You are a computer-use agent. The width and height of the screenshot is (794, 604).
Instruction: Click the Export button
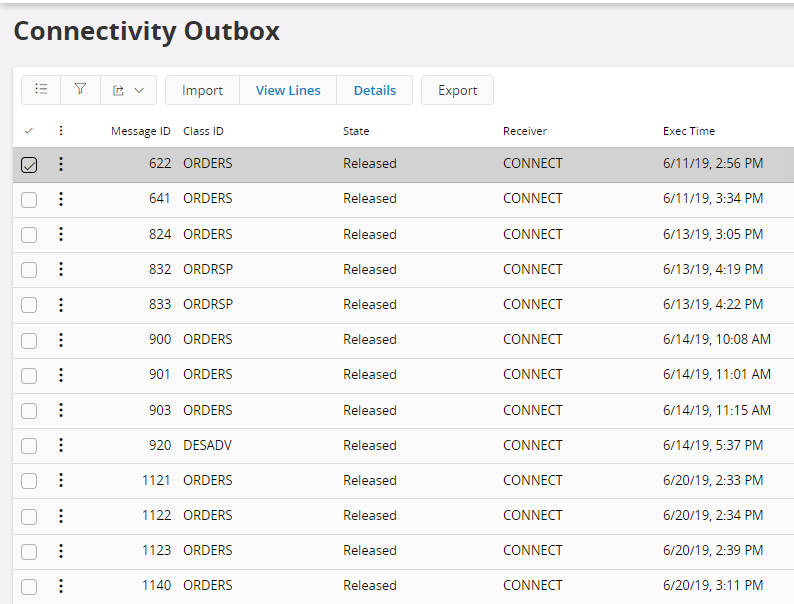[x=457, y=90]
